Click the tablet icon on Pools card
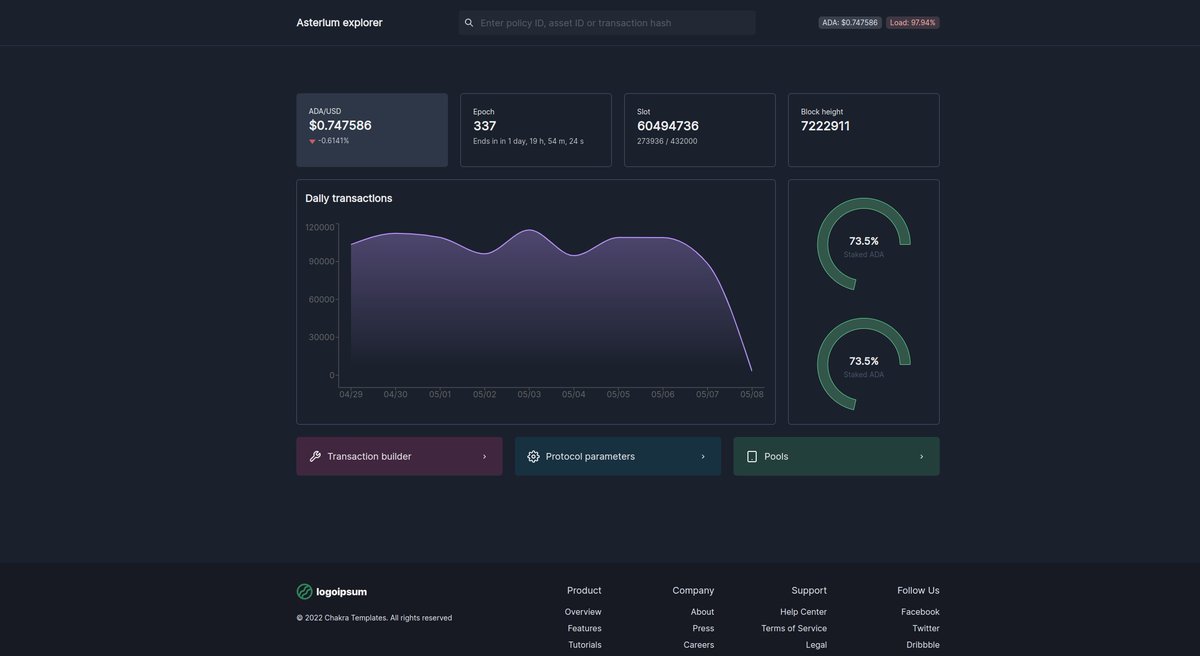 pyautogui.click(x=752, y=456)
